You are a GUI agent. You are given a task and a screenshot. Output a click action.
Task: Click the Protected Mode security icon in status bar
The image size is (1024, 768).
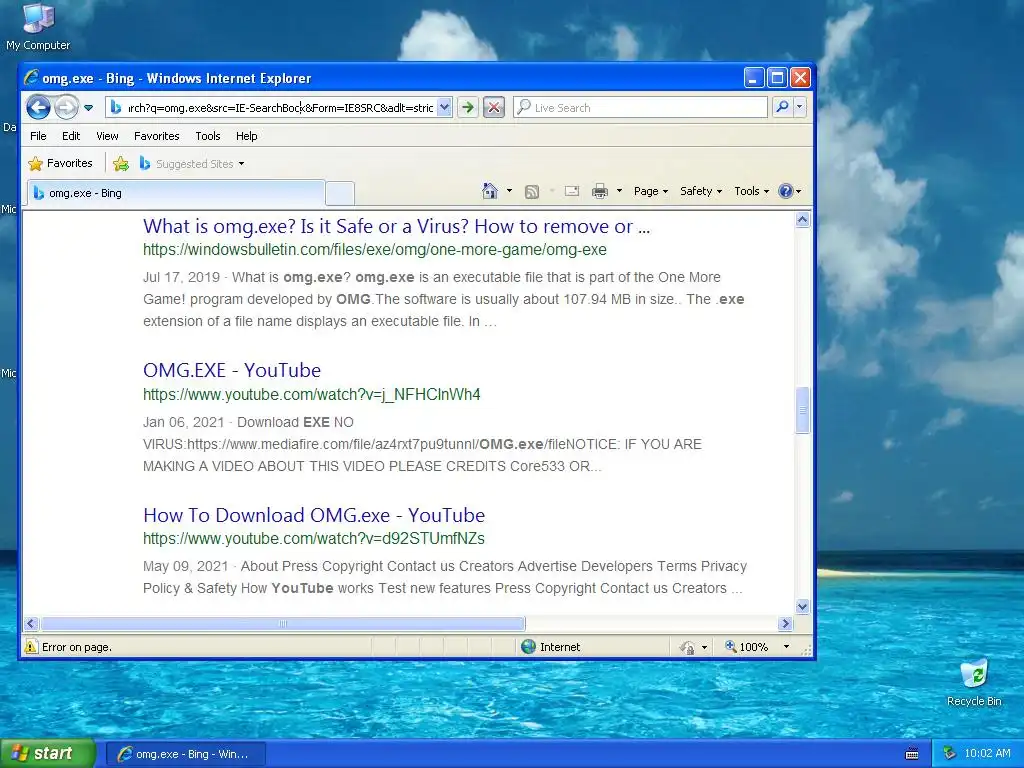click(x=686, y=647)
